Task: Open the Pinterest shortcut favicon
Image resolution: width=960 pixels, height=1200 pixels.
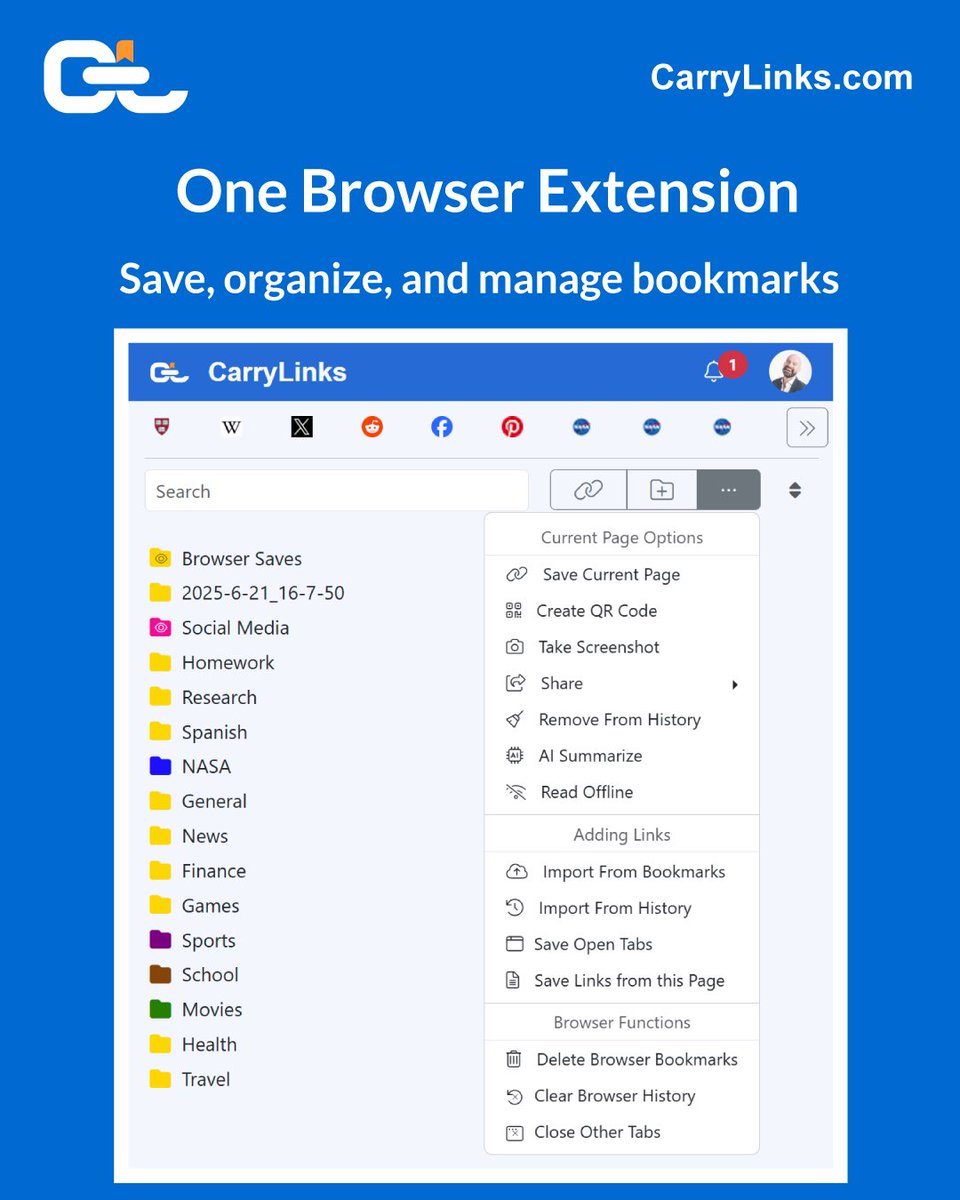Action: click(512, 427)
